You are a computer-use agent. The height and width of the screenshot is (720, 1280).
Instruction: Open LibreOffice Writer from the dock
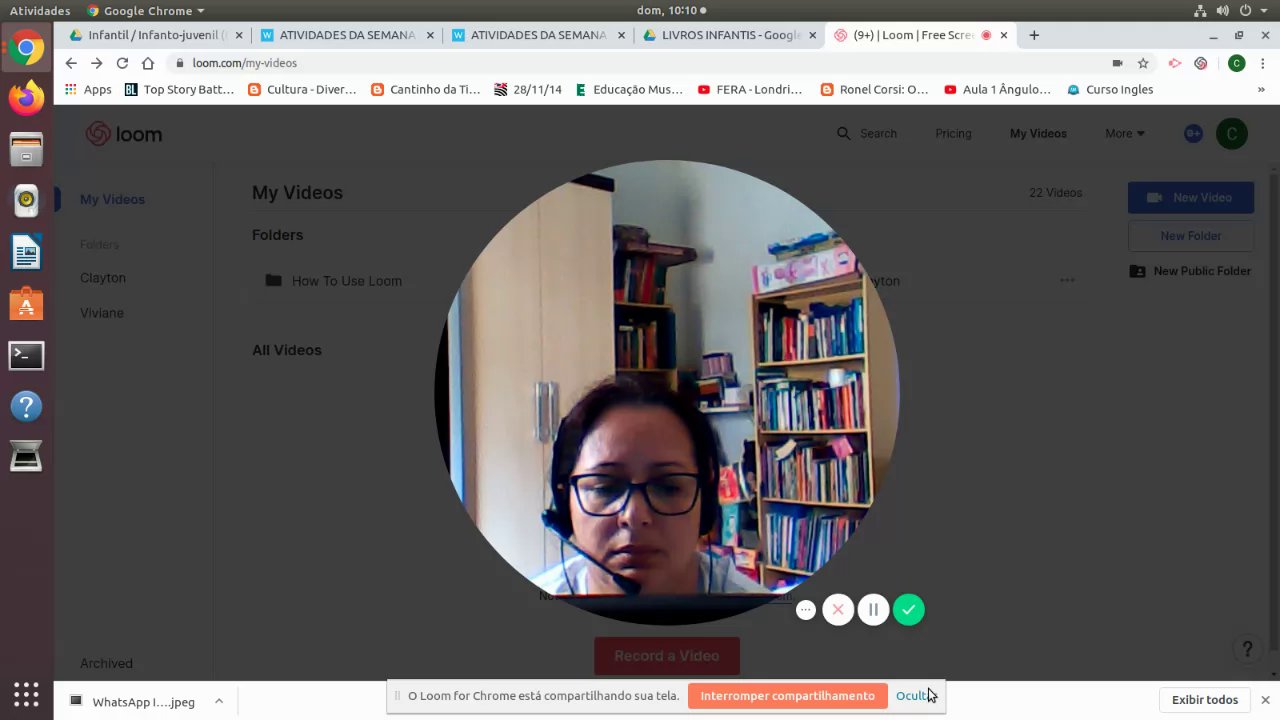27,252
